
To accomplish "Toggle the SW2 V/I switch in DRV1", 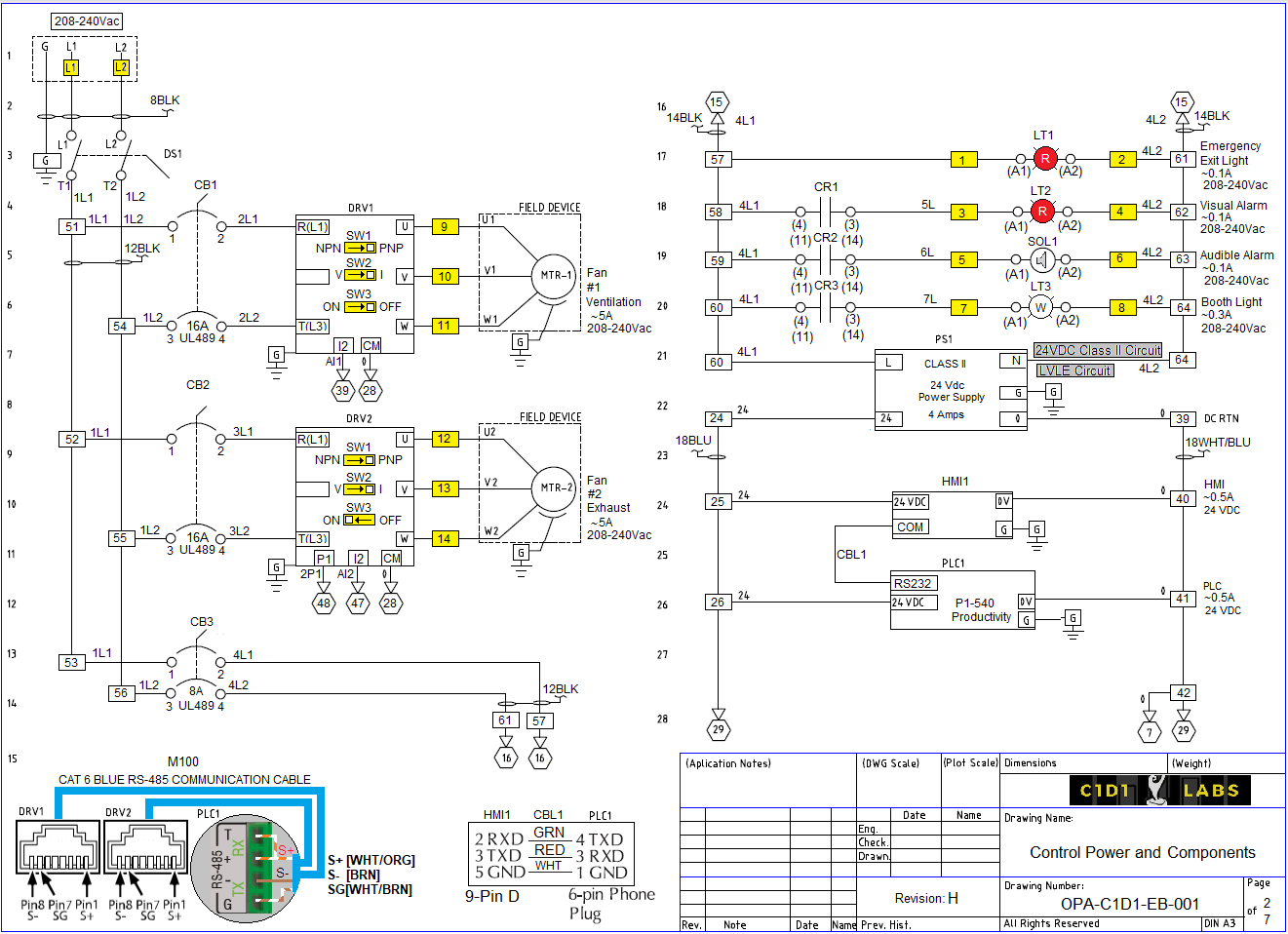I will pos(360,275).
